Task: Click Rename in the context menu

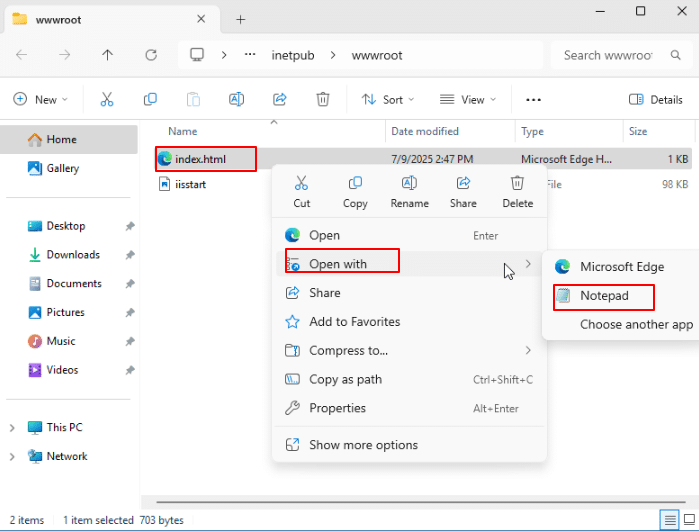Action: [409, 192]
